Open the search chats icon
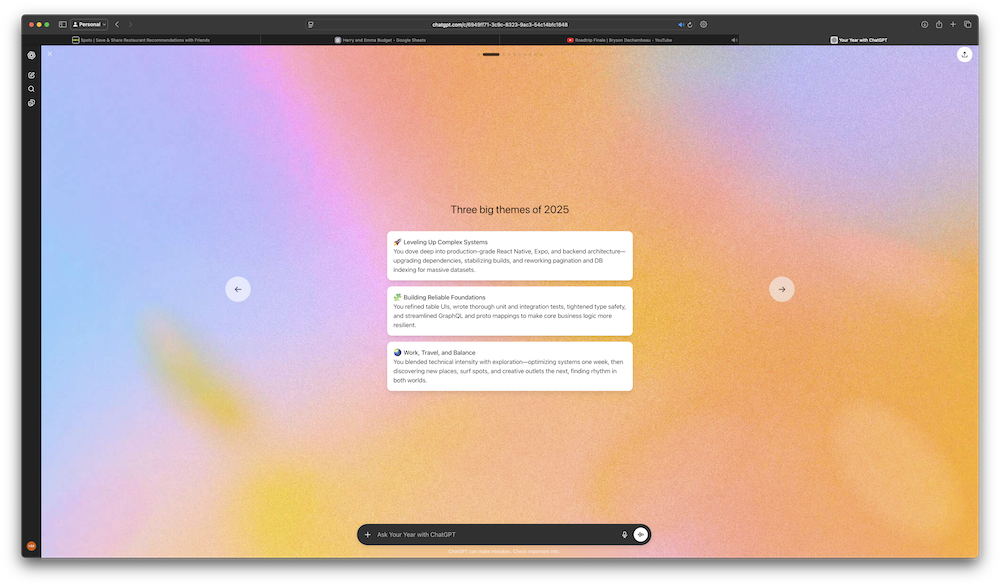1000x586 pixels. tap(32, 89)
